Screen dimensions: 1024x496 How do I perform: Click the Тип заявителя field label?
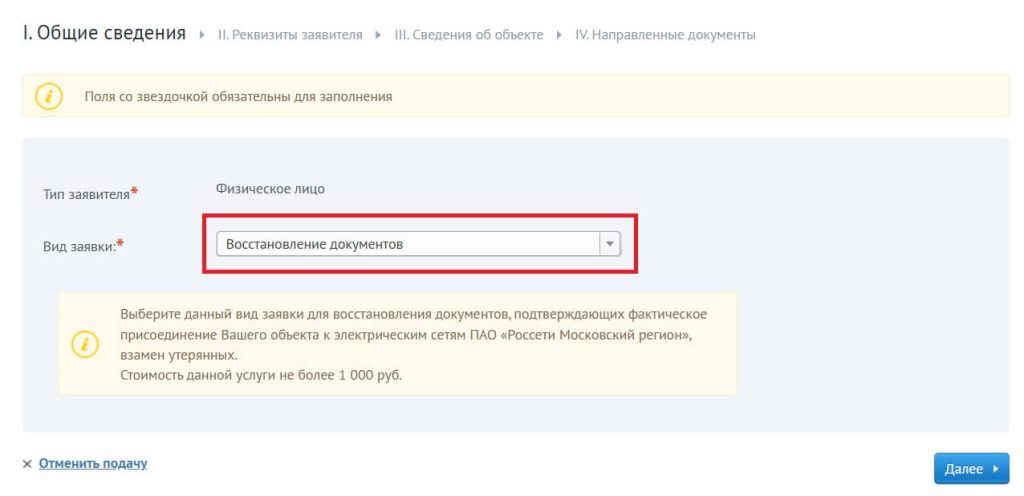click(86, 194)
